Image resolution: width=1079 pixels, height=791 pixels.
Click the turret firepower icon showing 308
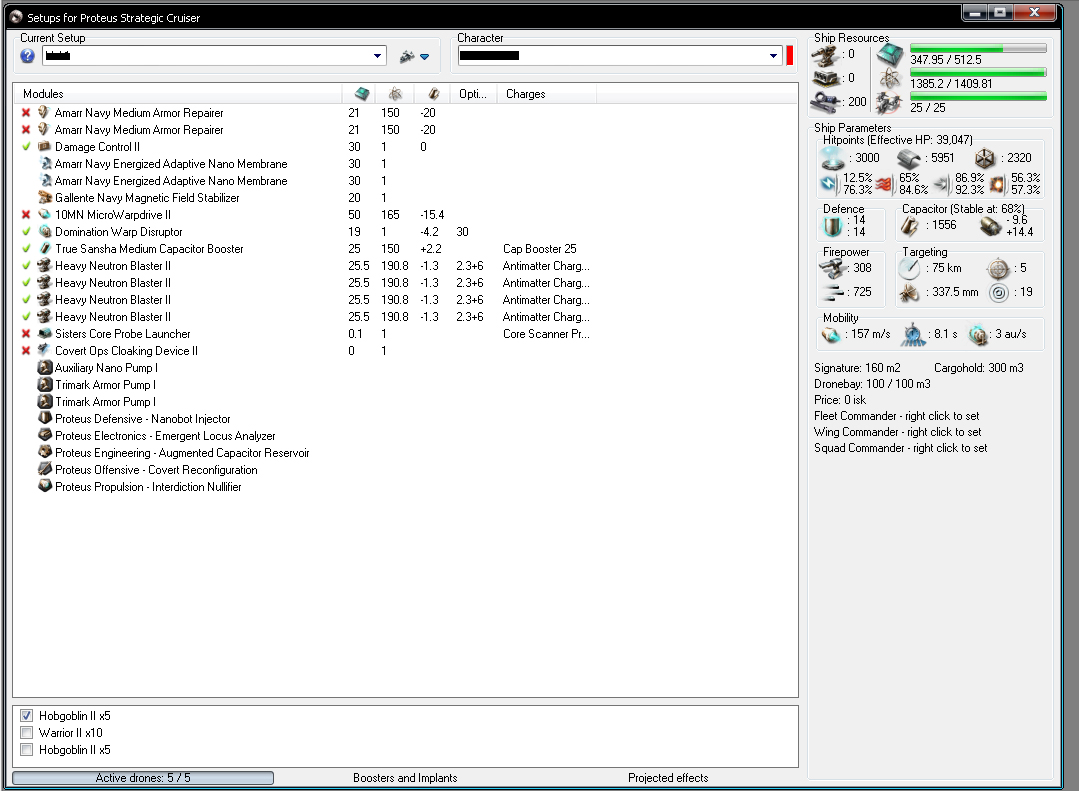coord(833,268)
